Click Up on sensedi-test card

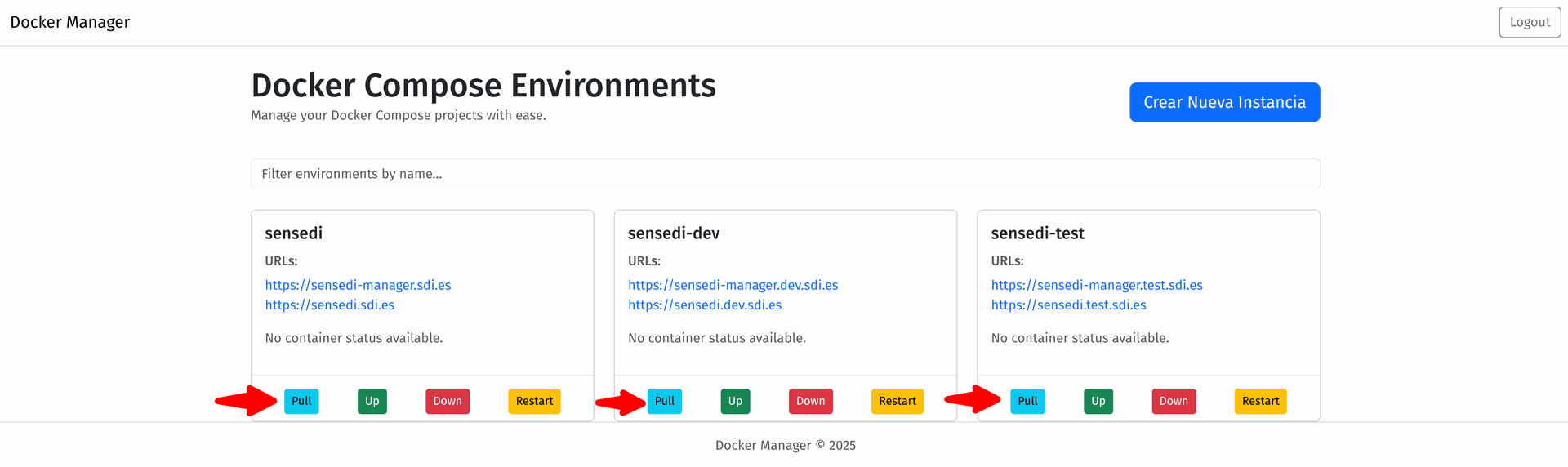pos(1098,401)
